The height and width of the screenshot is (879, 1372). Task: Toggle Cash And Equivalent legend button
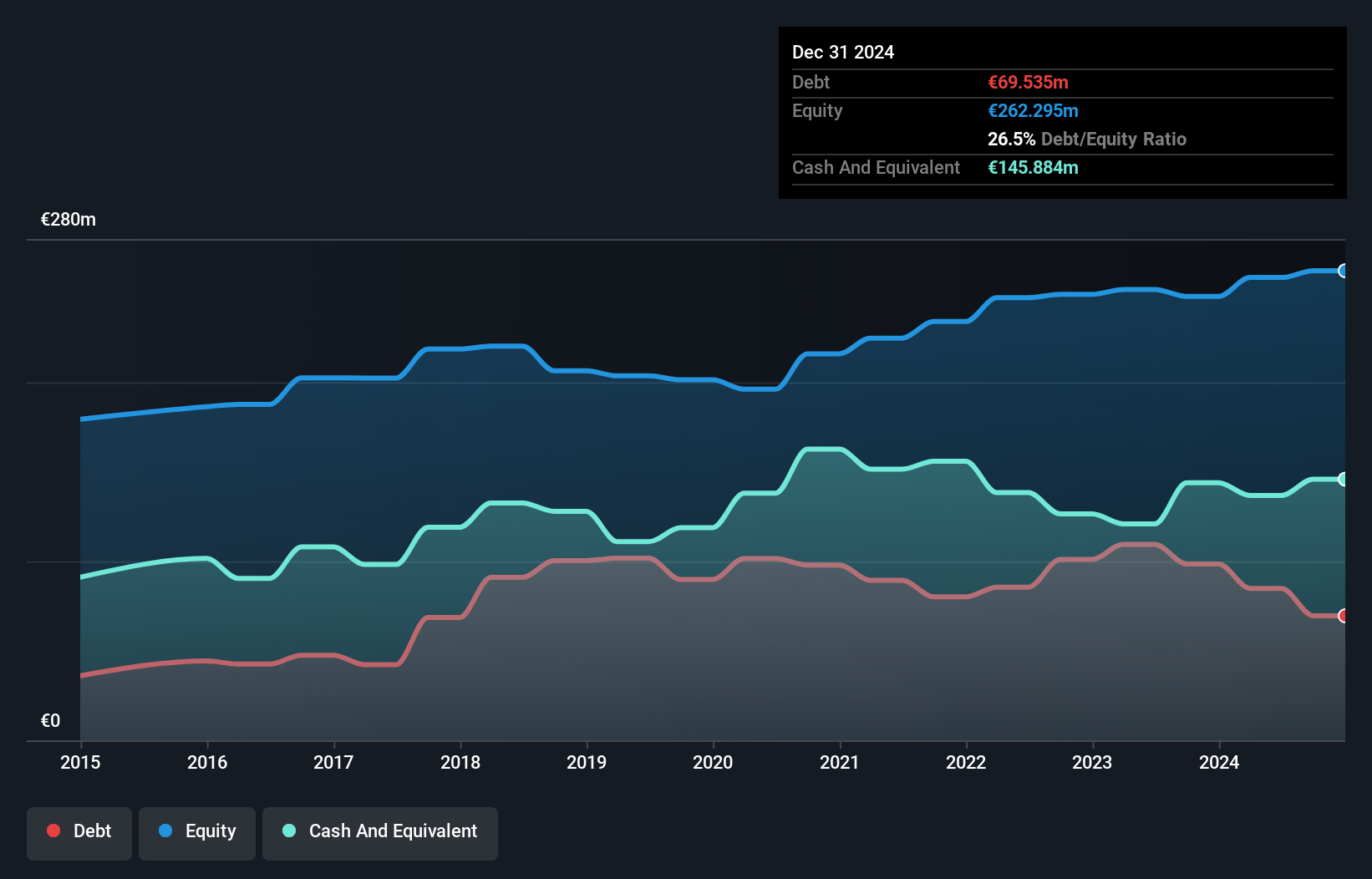(380, 832)
